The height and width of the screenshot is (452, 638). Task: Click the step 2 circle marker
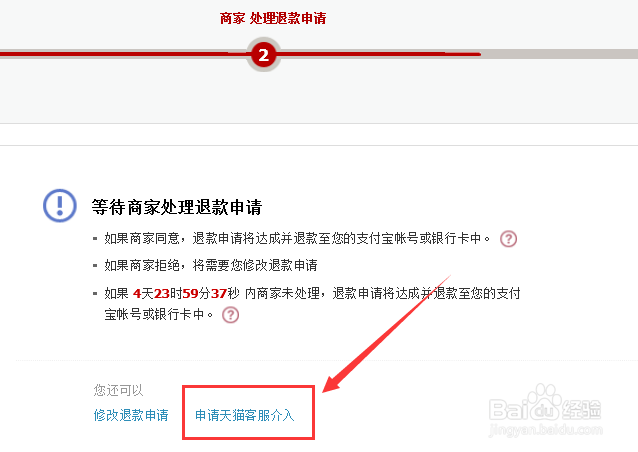pos(263,55)
